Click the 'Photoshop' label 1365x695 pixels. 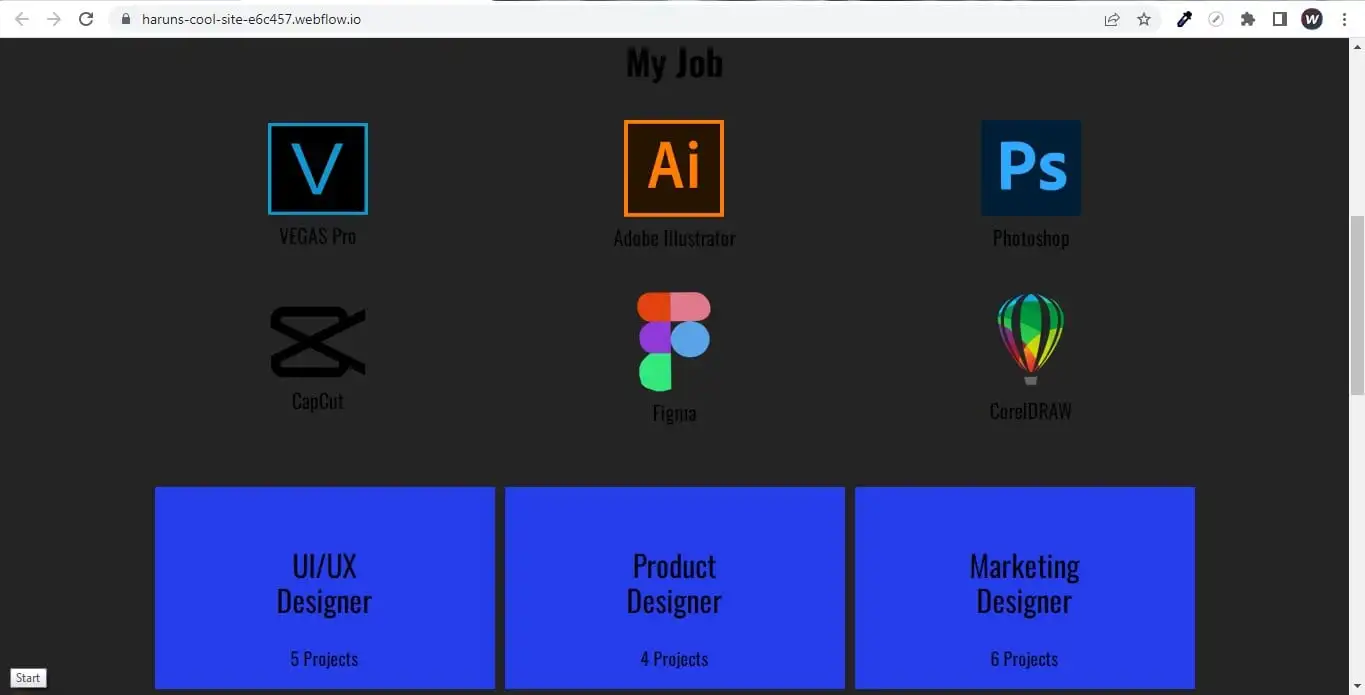1031,239
